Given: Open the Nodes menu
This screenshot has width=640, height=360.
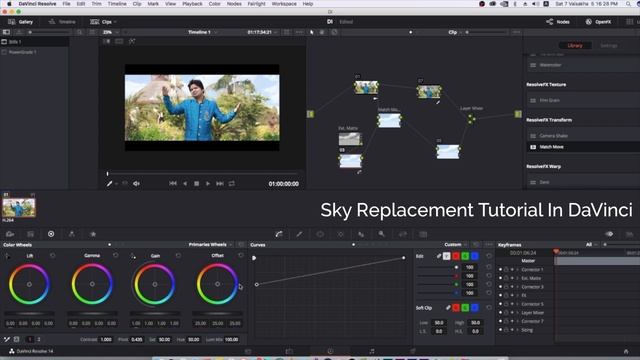Looking at the screenshot, I should pyautogui.click(x=234, y=4).
